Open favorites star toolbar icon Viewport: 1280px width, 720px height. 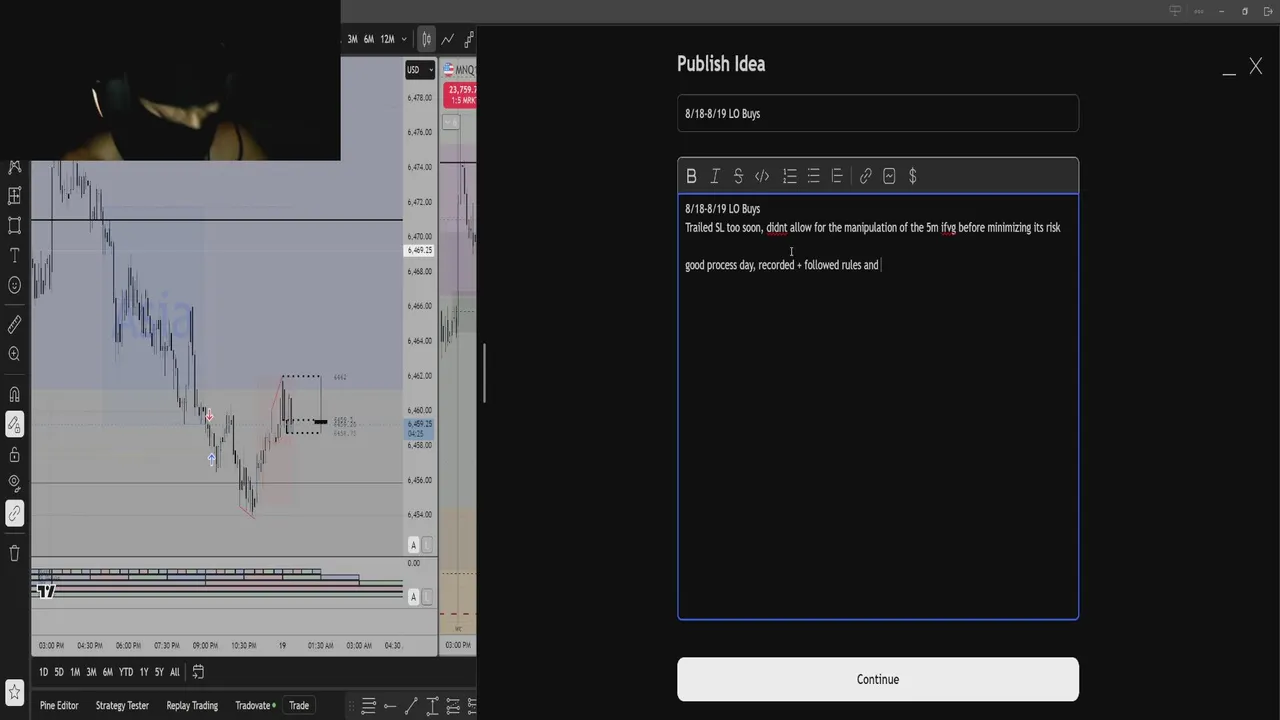(x=14, y=692)
